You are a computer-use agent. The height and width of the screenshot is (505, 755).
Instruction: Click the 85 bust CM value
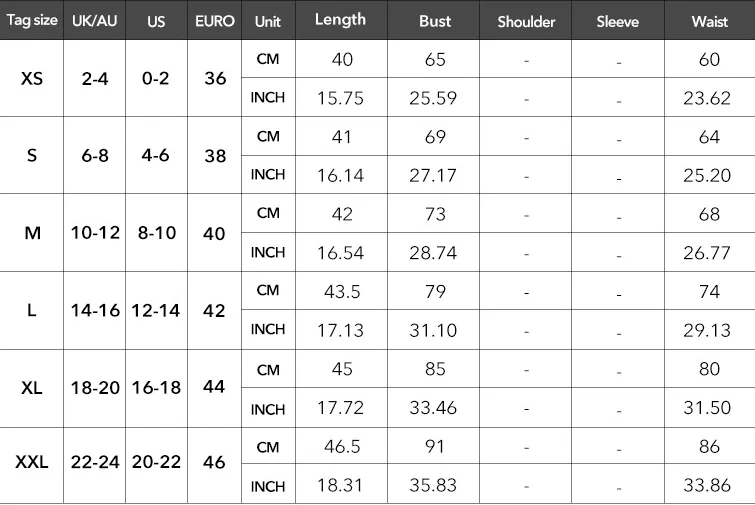pos(434,369)
